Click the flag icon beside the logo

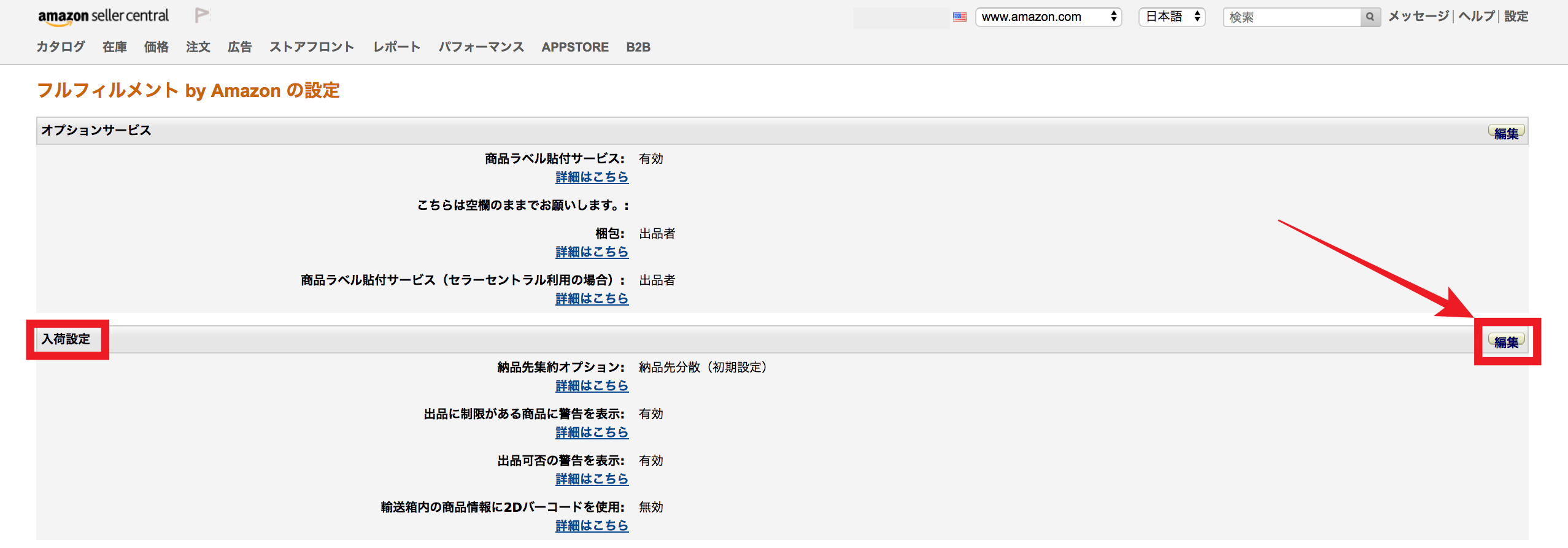pos(202,15)
